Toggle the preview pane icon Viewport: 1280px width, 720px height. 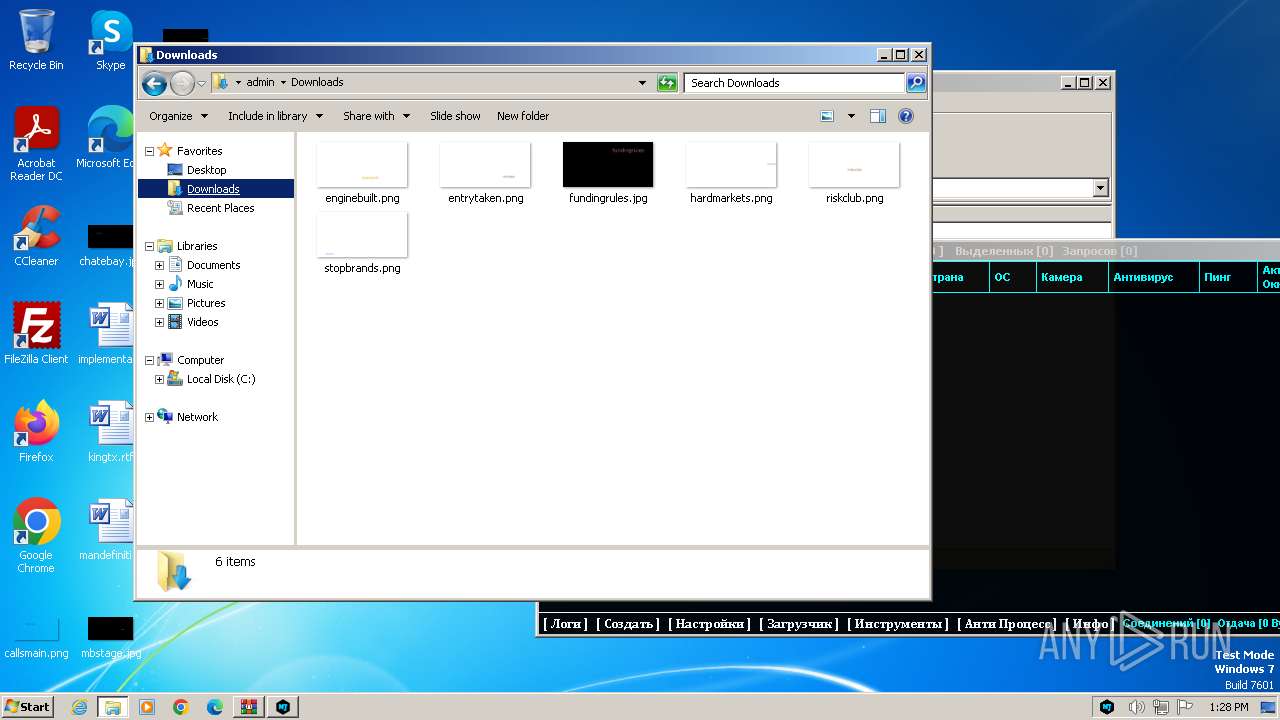pyautogui.click(x=877, y=116)
